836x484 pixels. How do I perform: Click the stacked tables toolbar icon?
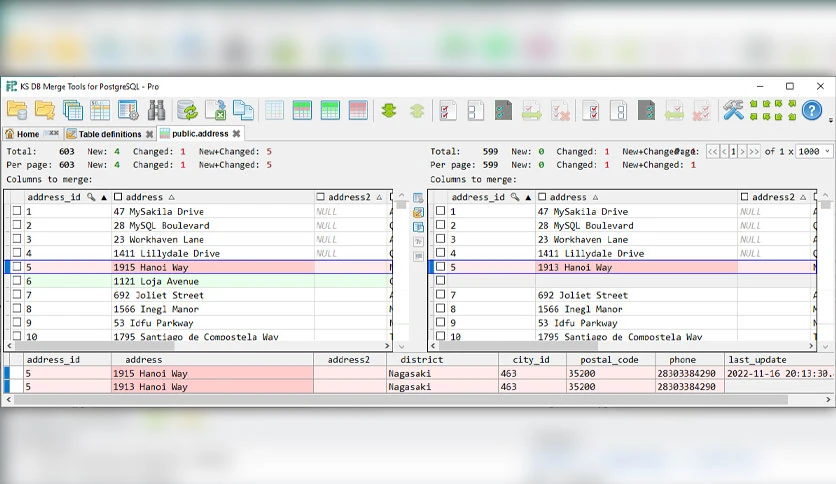pyautogui.click(x=73, y=110)
